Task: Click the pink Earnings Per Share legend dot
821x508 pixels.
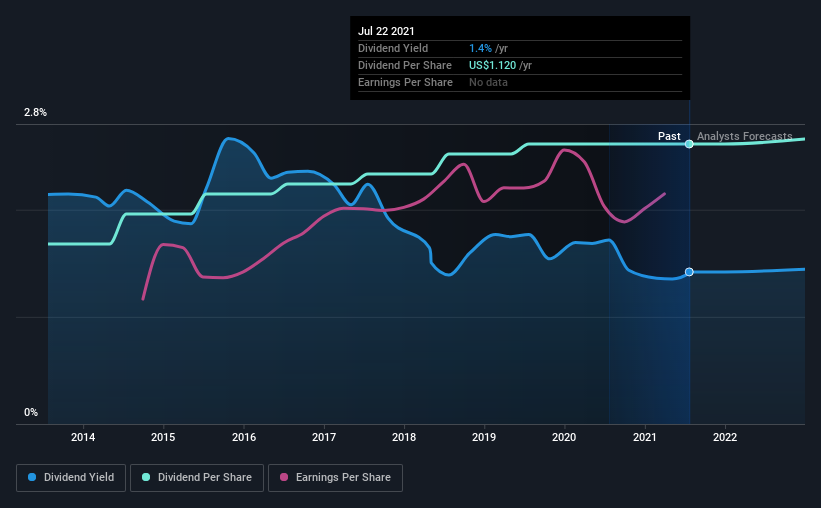Action: (x=284, y=477)
